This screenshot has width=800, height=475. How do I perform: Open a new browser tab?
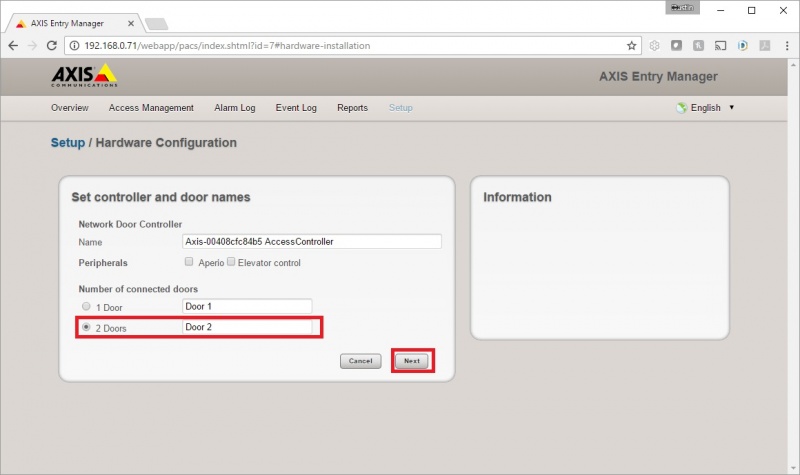coord(156,23)
